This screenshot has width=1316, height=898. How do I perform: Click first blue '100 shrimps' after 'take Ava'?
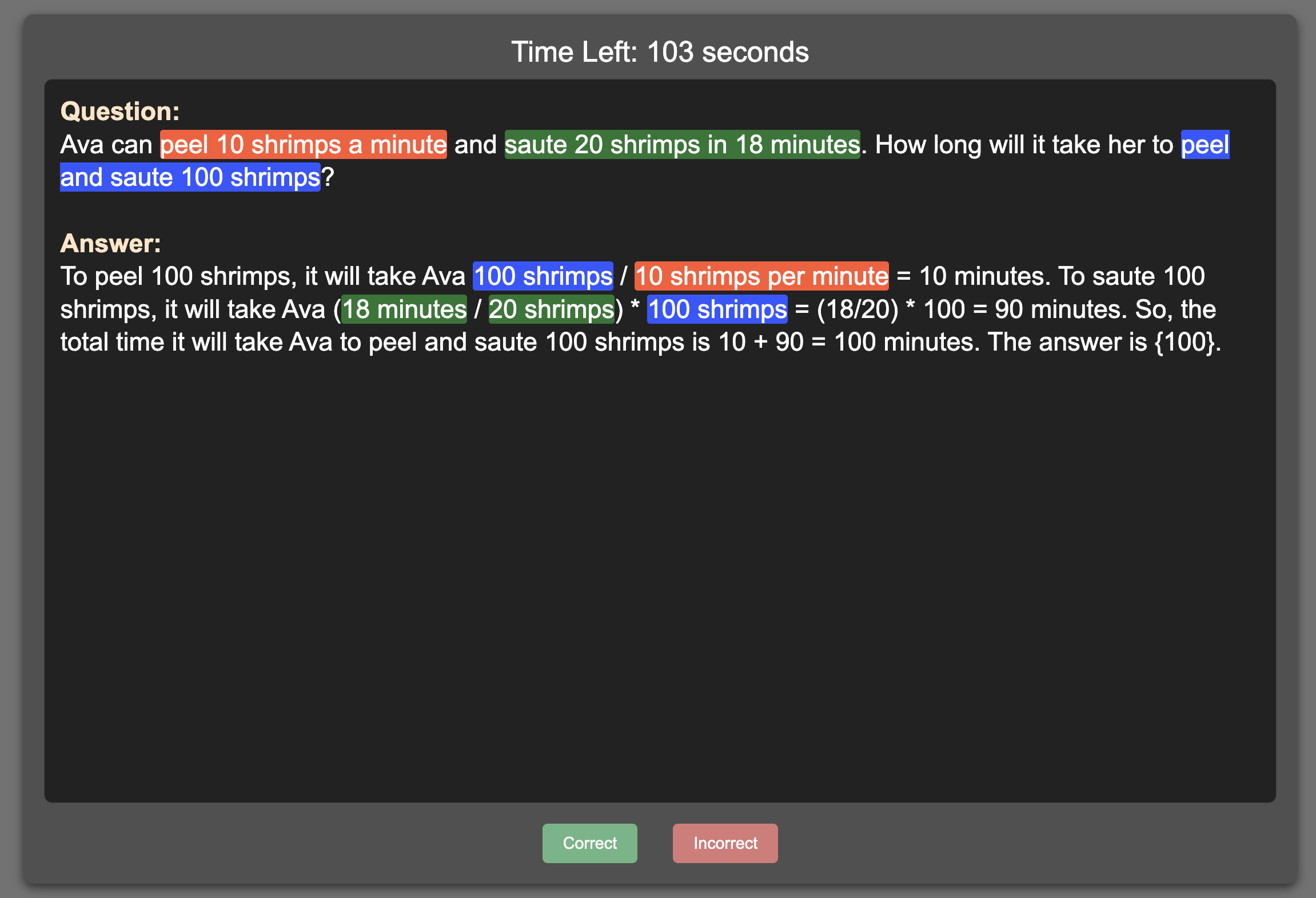pos(543,276)
